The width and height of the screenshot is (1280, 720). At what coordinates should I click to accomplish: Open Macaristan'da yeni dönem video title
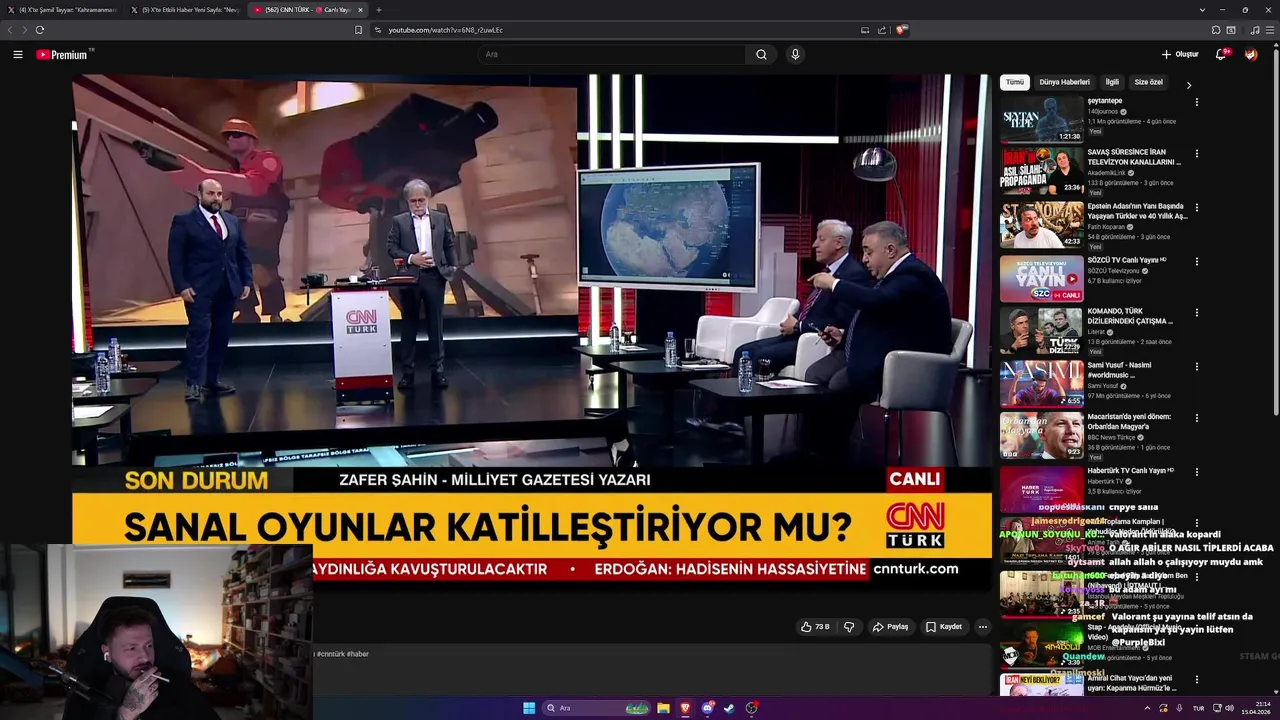tap(1129, 422)
